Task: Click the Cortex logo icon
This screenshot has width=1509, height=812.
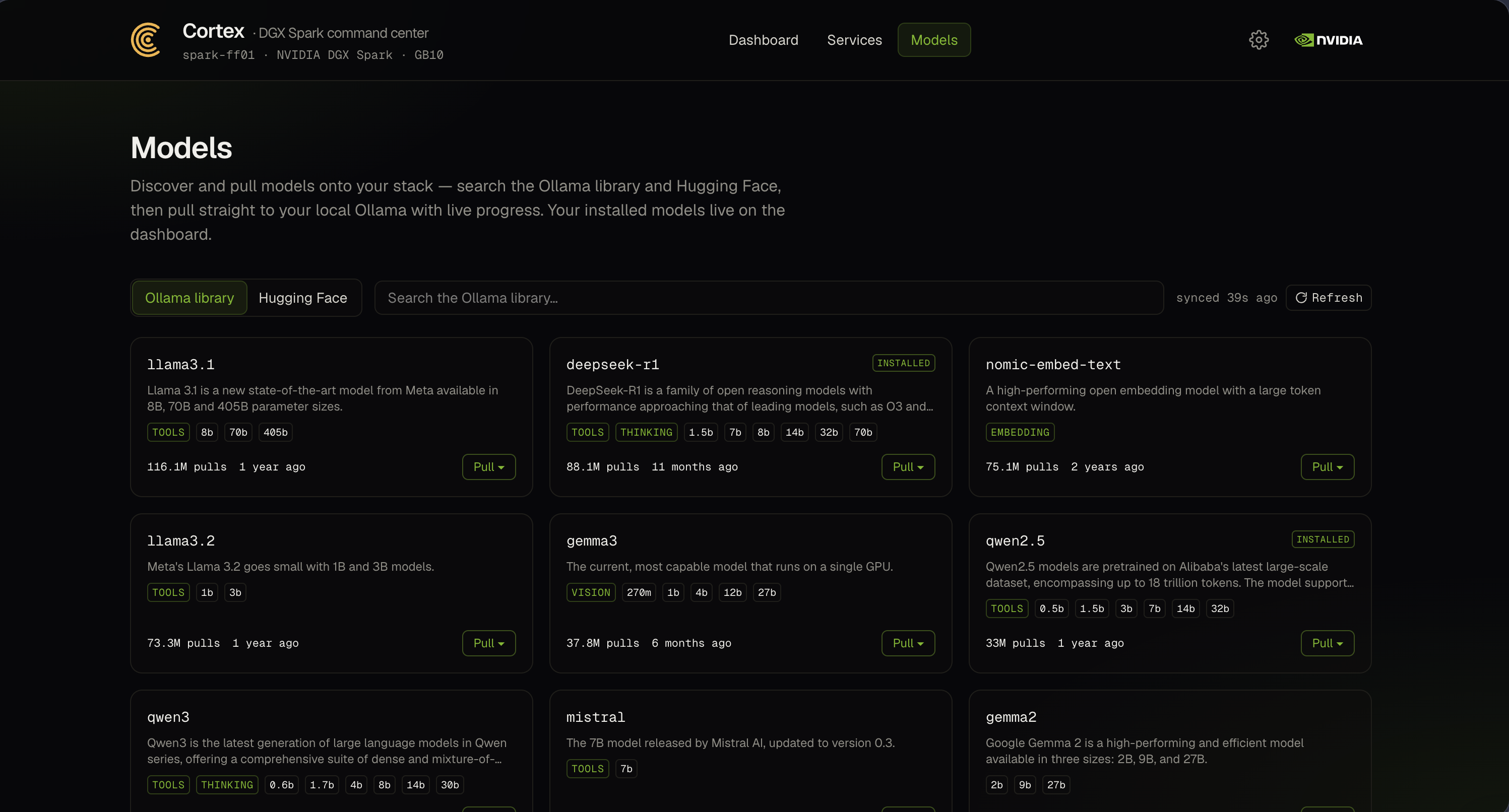Action: tap(146, 40)
